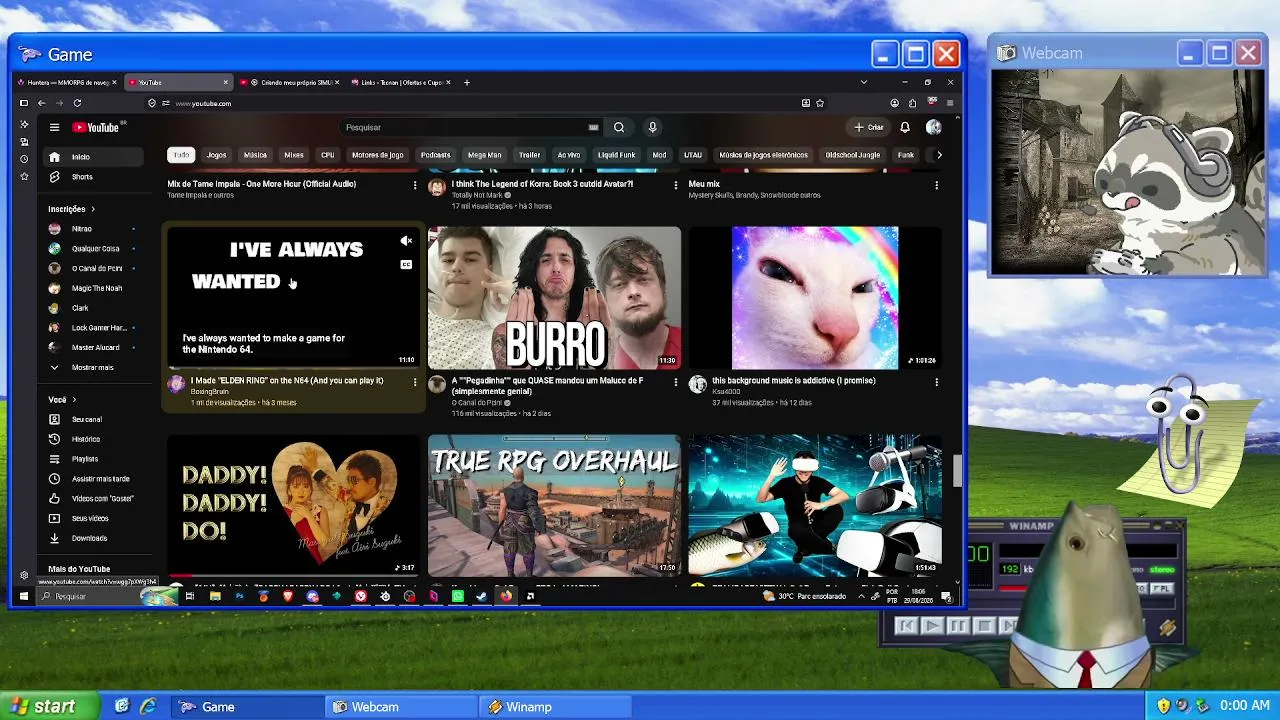Select the Liquid Funk filter chip
The image size is (1280, 720).
[616, 155]
